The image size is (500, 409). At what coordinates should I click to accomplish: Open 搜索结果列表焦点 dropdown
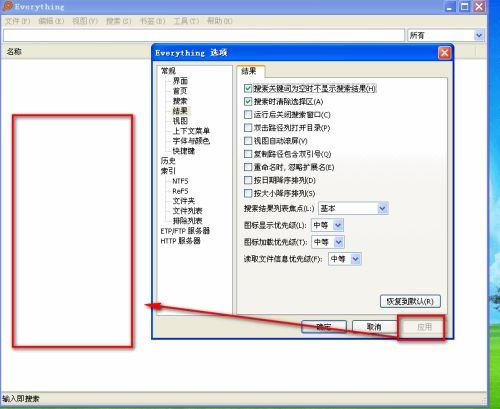click(x=353, y=208)
